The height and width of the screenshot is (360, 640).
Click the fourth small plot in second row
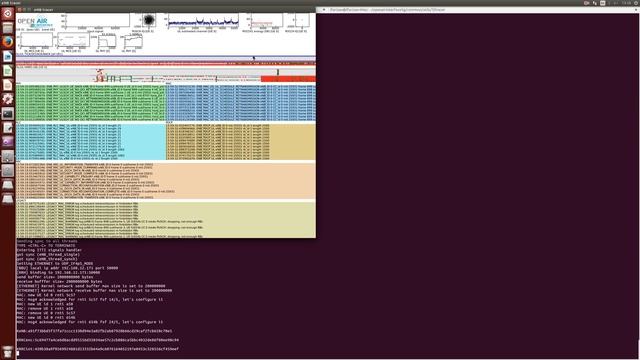coord(133,41)
